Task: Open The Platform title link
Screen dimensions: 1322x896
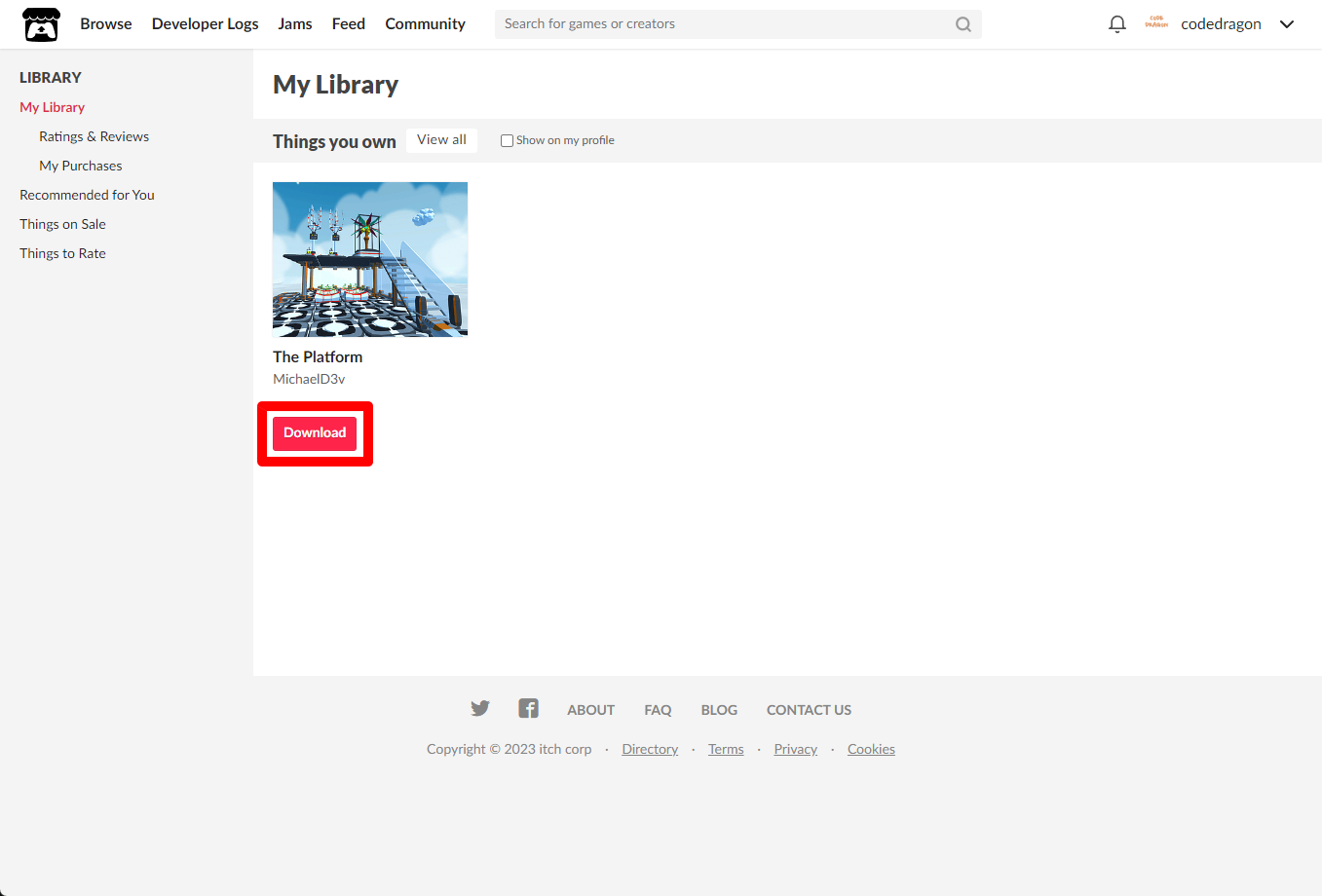Action: click(318, 357)
